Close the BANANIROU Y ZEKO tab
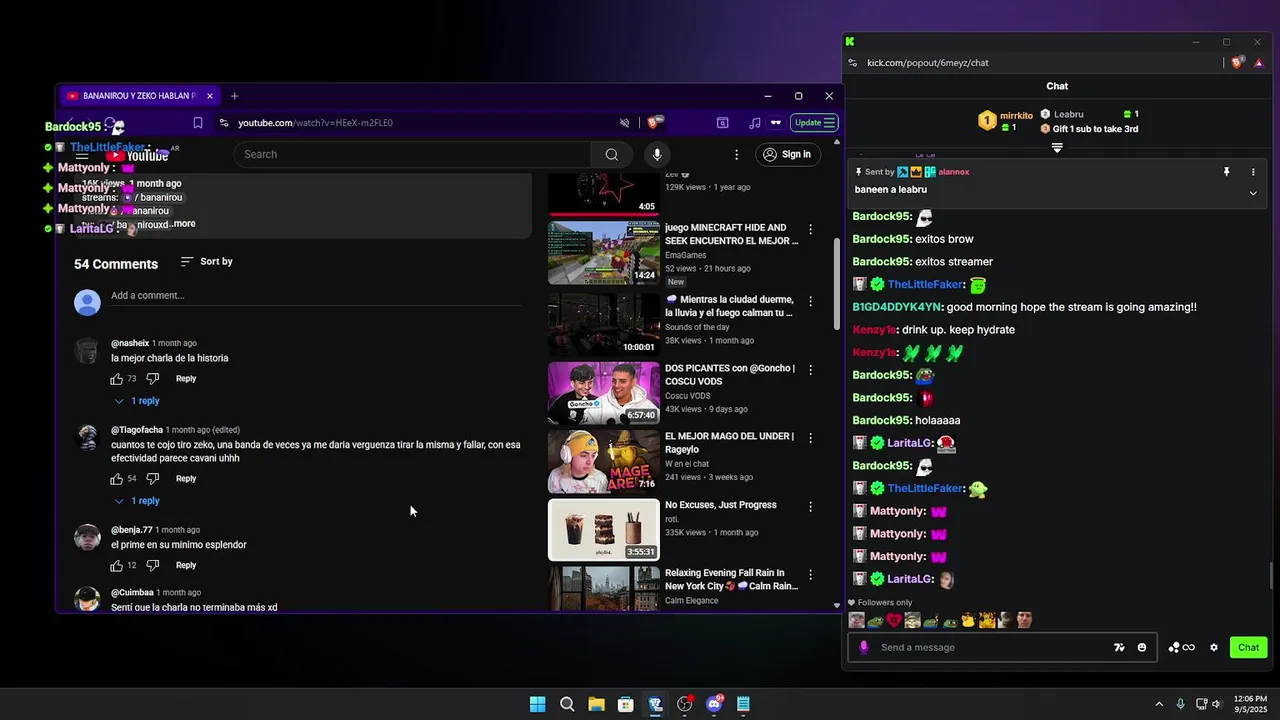 point(209,96)
